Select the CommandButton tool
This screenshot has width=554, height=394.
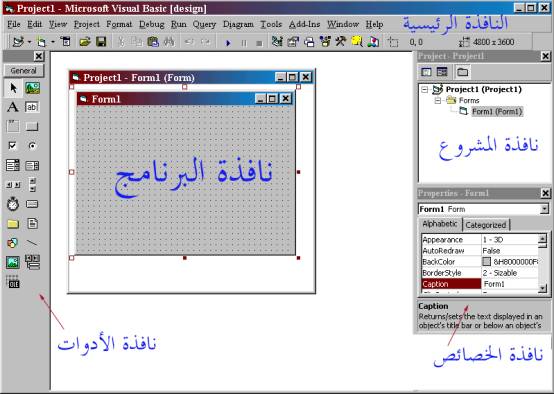32,126
